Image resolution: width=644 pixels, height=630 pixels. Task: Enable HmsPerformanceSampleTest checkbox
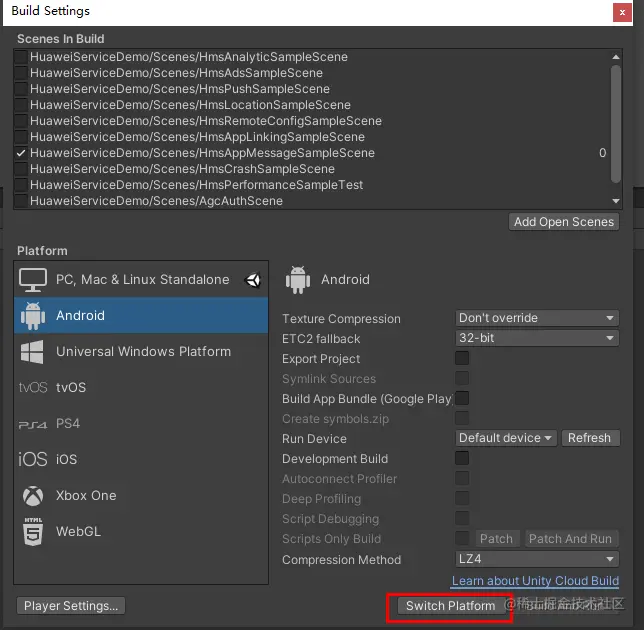(x=21, y=185)
